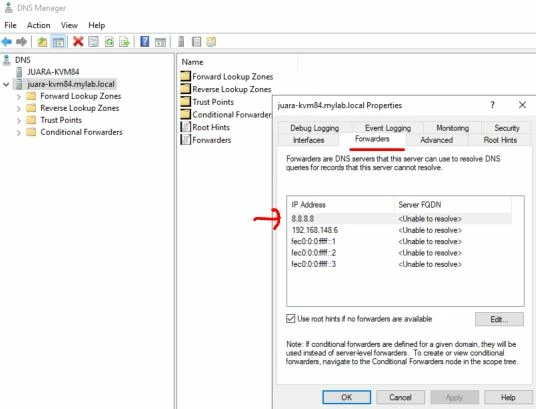Expand Trust Points in the tree

point(18,121)
